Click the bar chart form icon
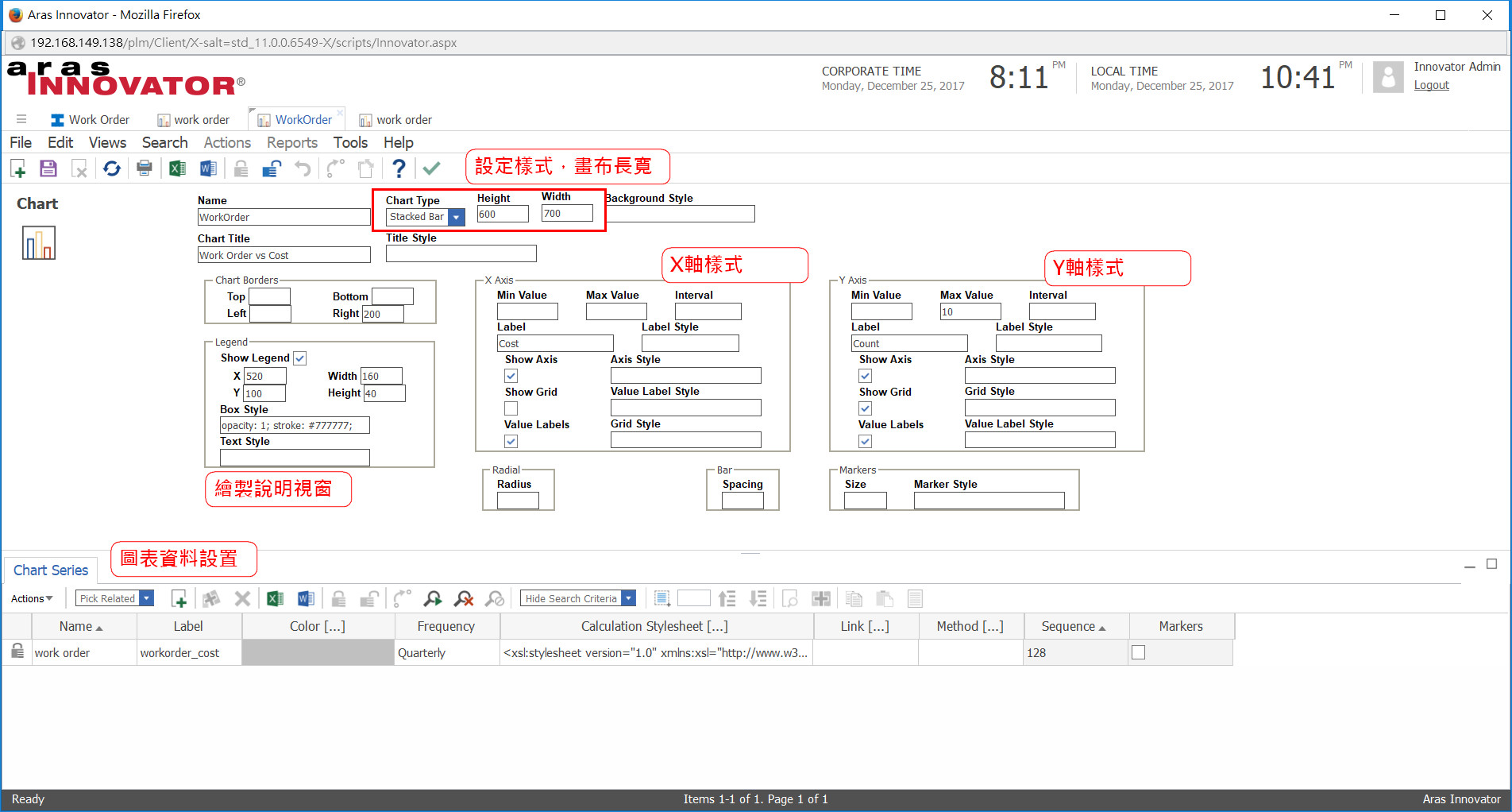 [x=39, y=243]
